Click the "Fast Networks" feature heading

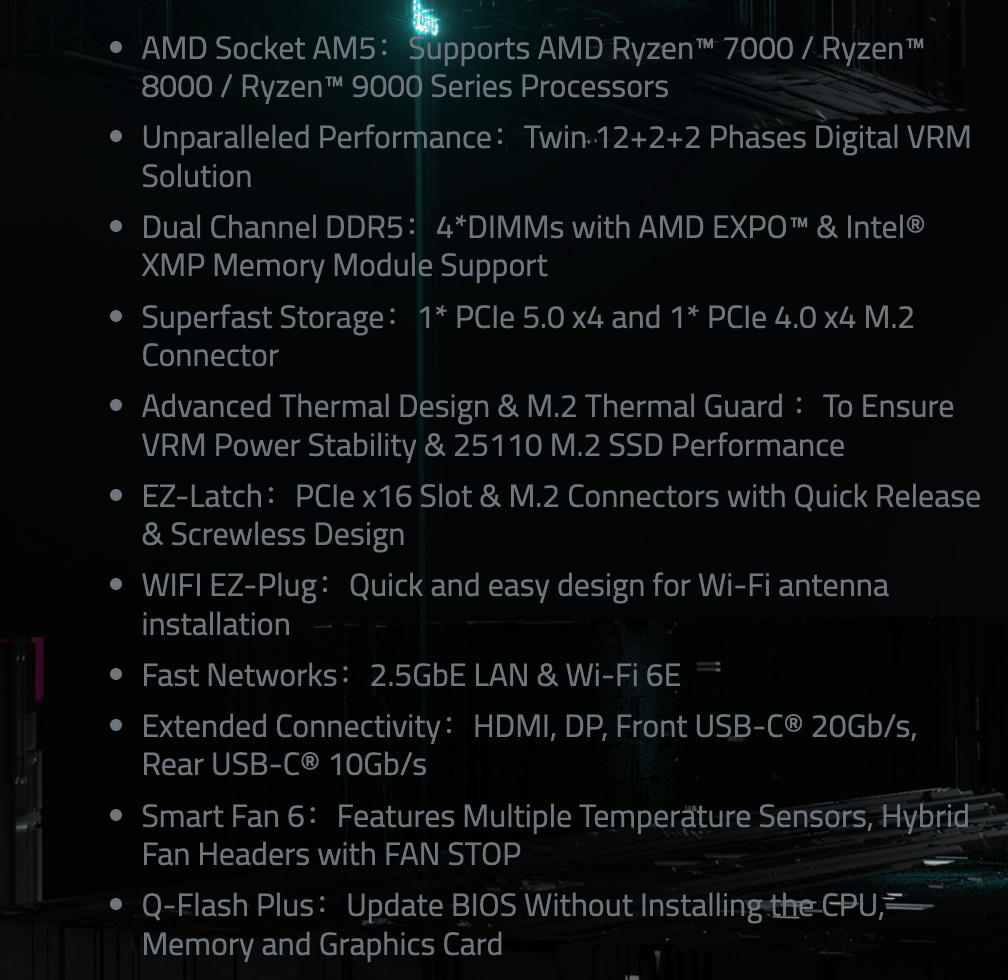coord(240,676)
